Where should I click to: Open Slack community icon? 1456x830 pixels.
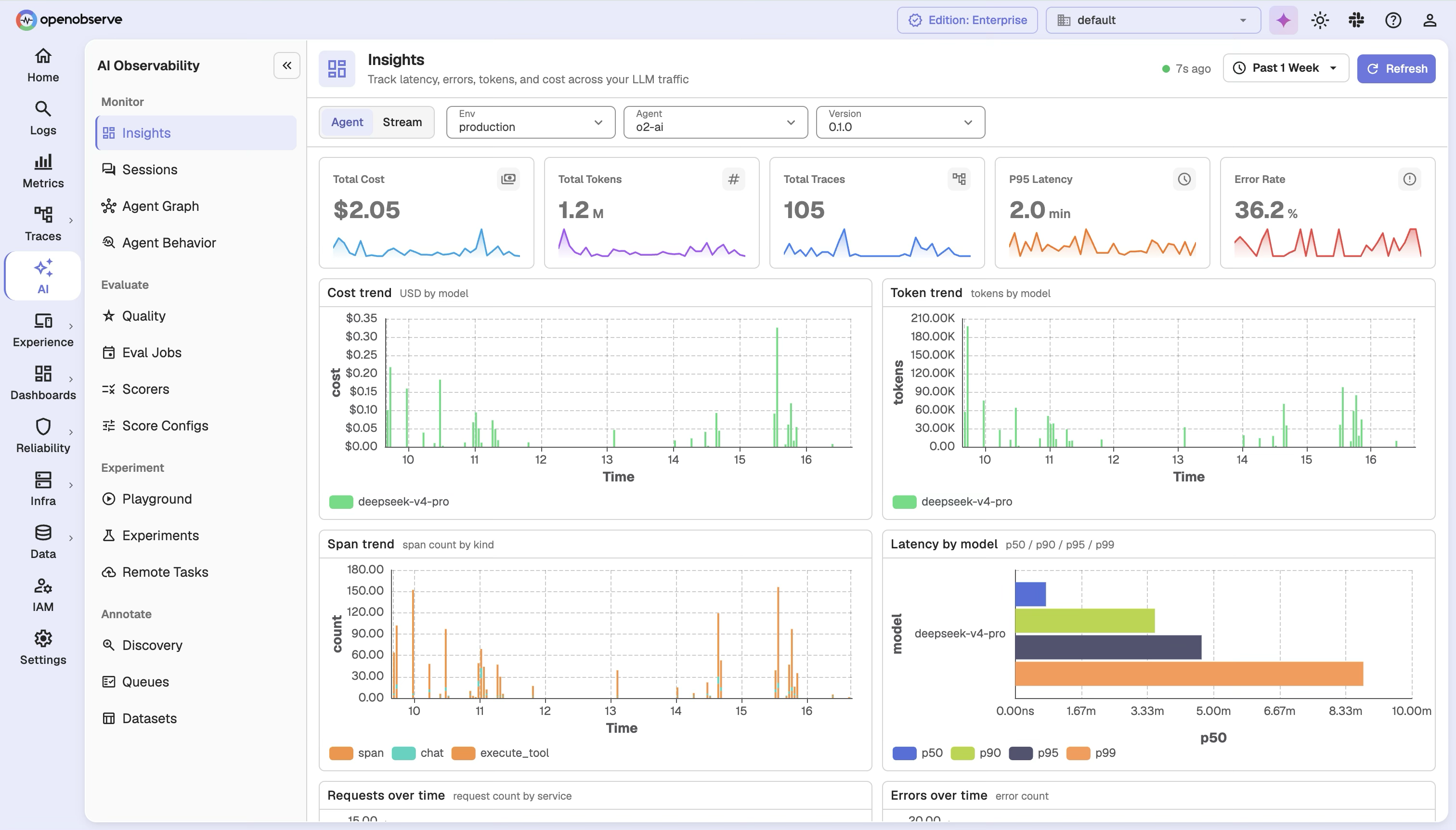1356,21
